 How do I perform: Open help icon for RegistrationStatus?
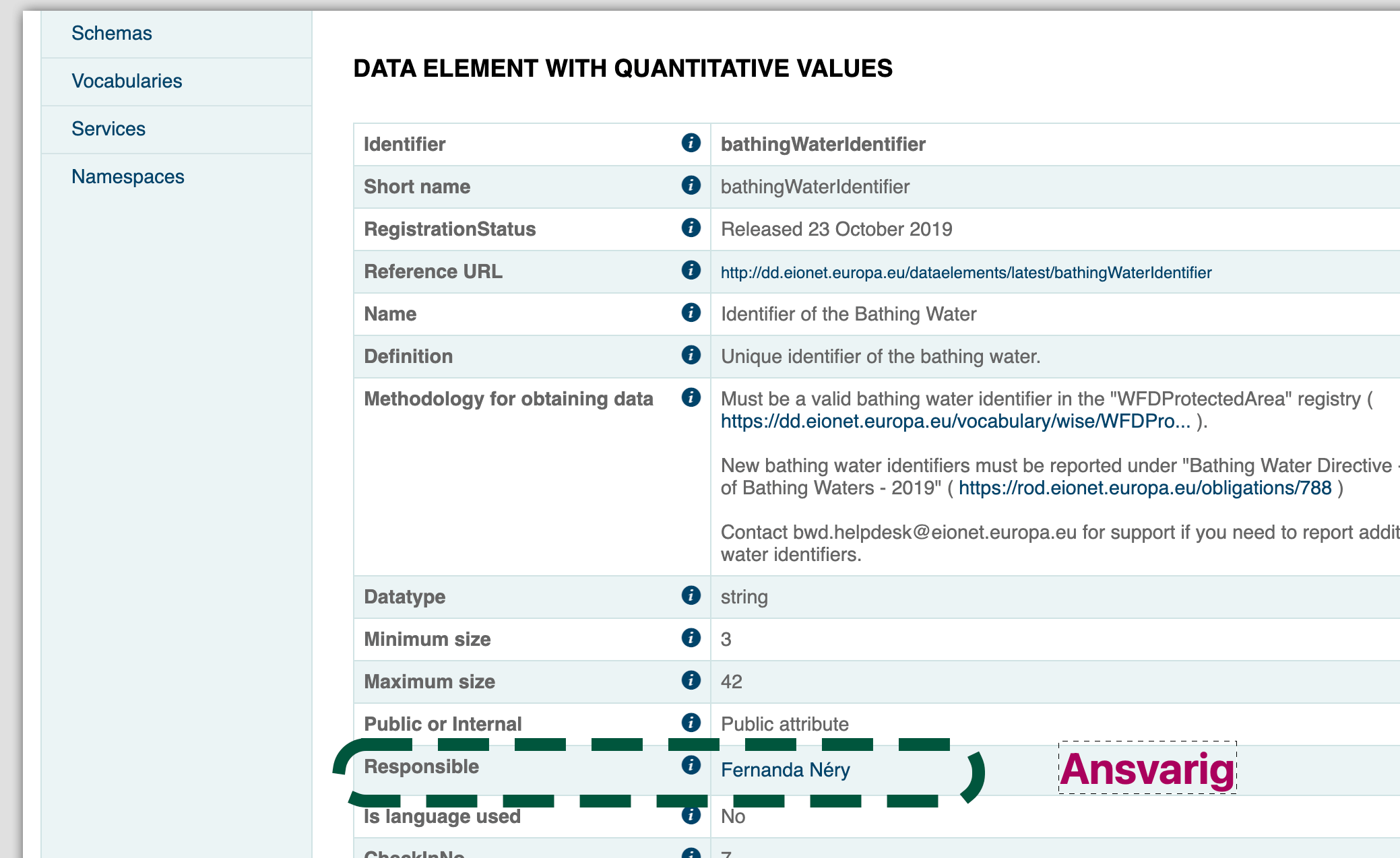click(x=691, y=228)
